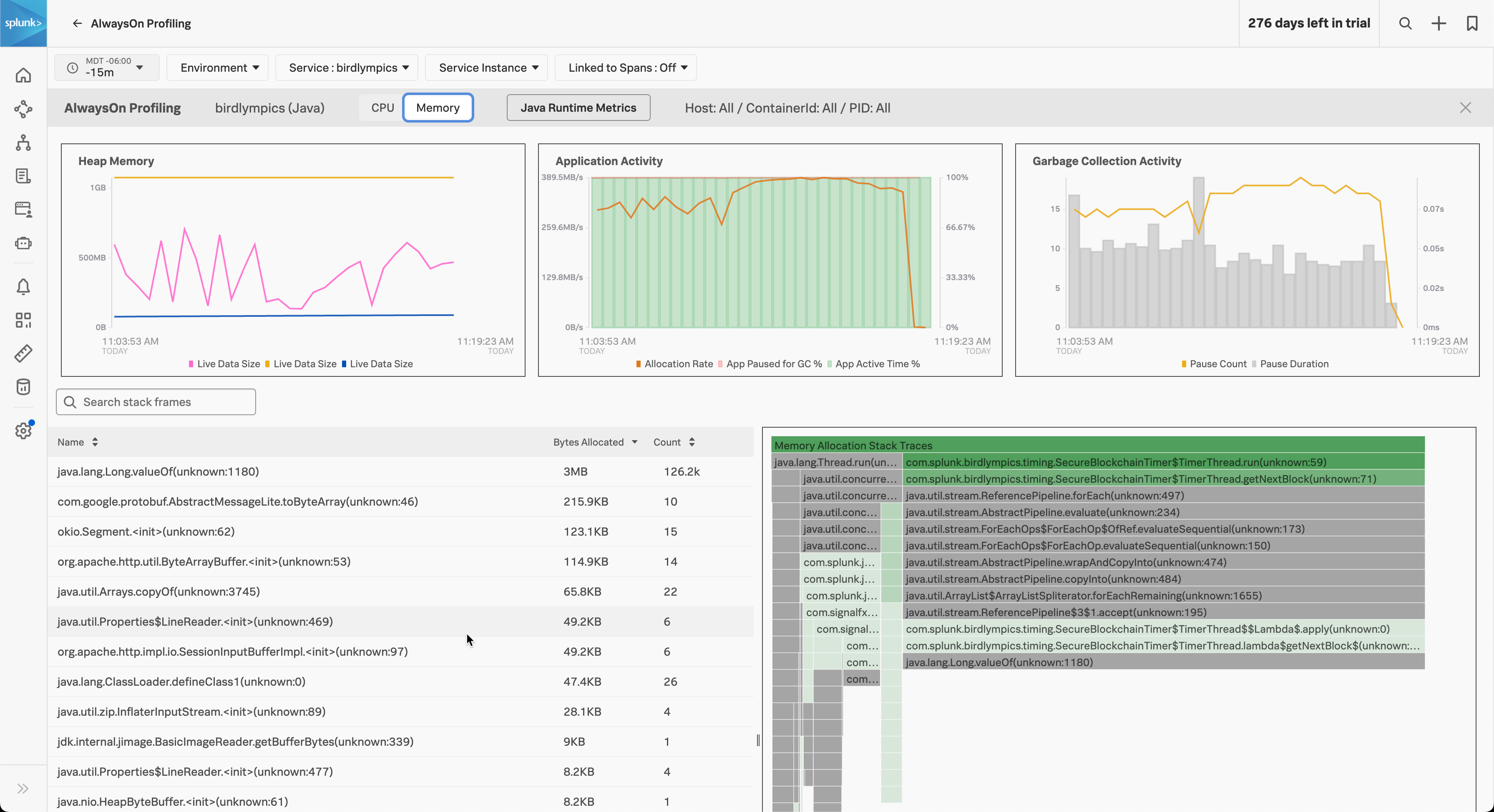Switch to the CPU tab

pos(382,108)
